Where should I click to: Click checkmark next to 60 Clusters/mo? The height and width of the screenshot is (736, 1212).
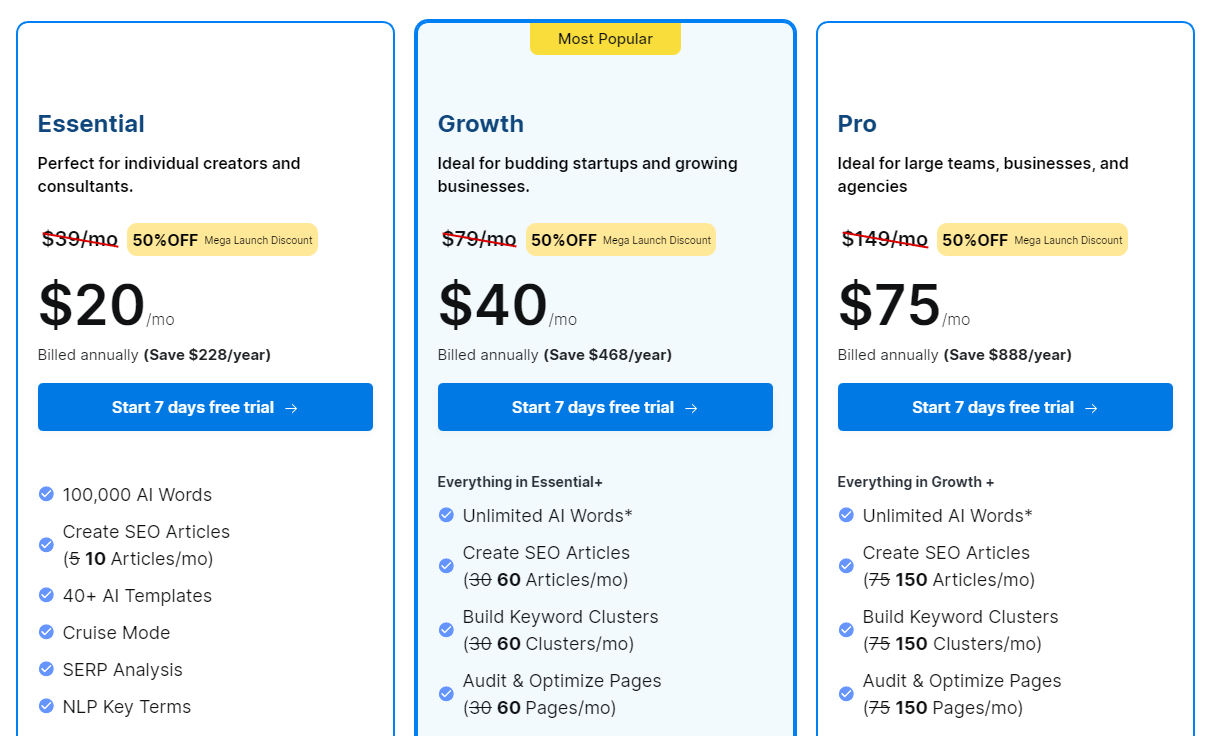(x=446, y=630)
